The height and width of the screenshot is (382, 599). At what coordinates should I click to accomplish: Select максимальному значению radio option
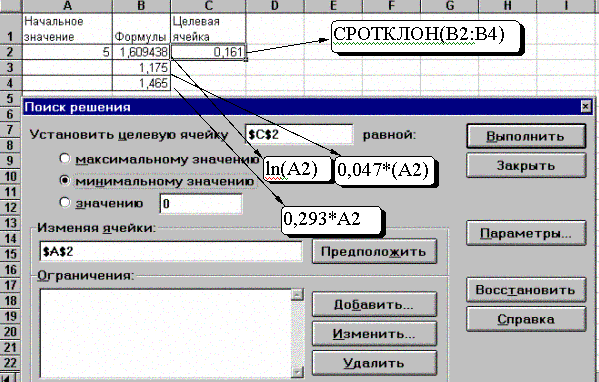65,159
